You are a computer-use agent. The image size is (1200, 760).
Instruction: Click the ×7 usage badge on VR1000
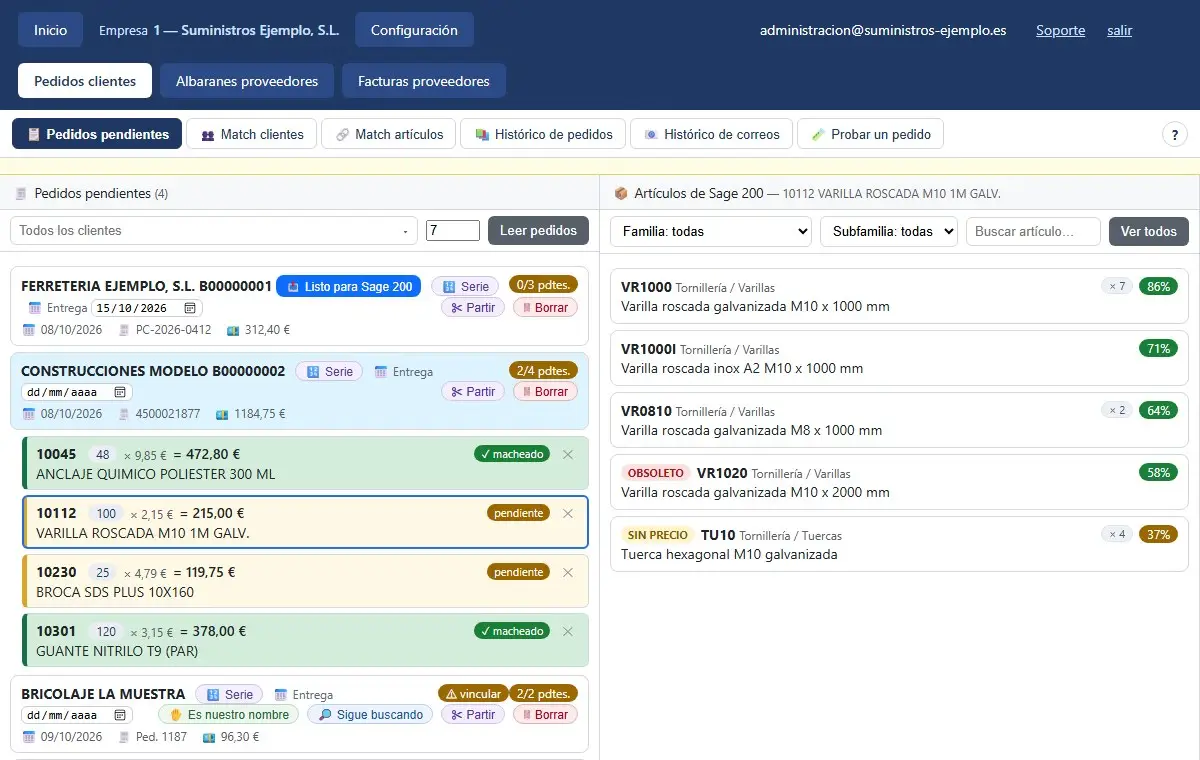[x=1116, y=286]
